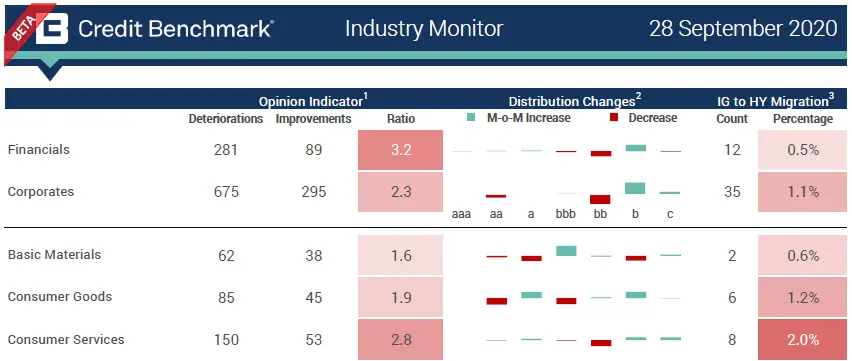Click Corporates deteriorations value 675
The height and width of the screenshot is (361, 852).
pos(225,192)
